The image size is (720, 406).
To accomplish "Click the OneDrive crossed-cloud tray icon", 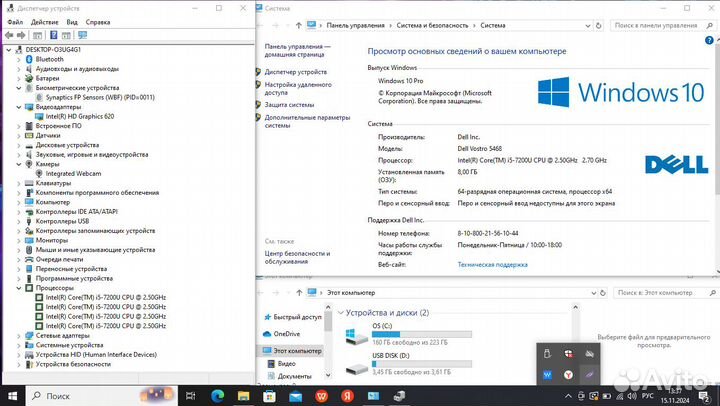I will coord(590,354).
